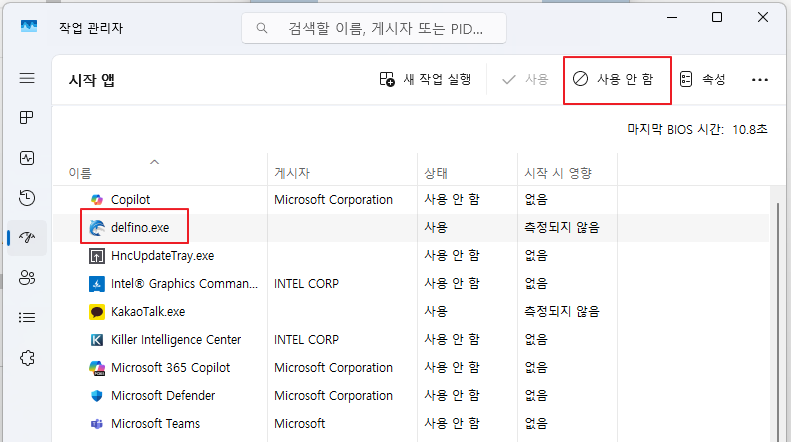
Task: Click the Task Manager app icon
Action: click(29, 26)
